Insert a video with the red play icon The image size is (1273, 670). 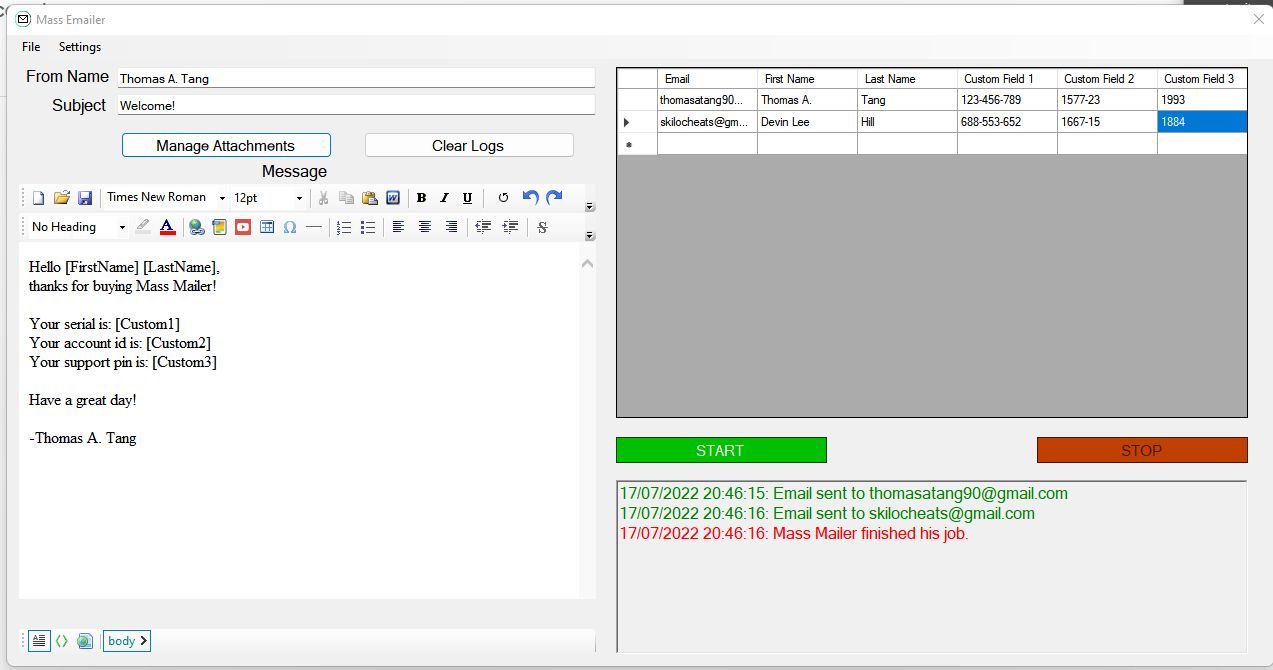(x=243, y=227)
